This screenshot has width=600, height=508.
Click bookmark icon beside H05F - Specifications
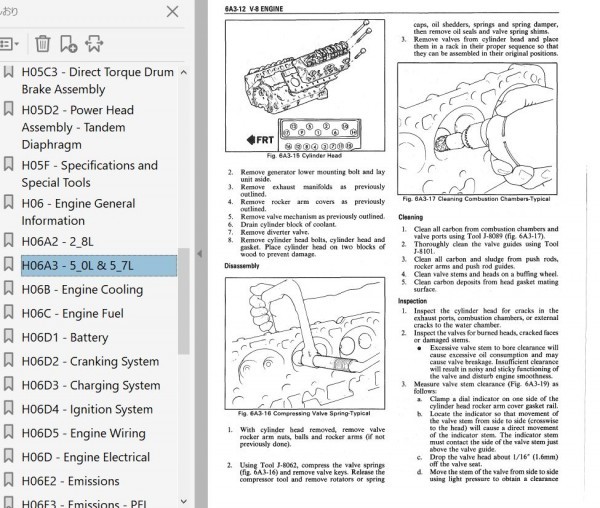(8, 164)
